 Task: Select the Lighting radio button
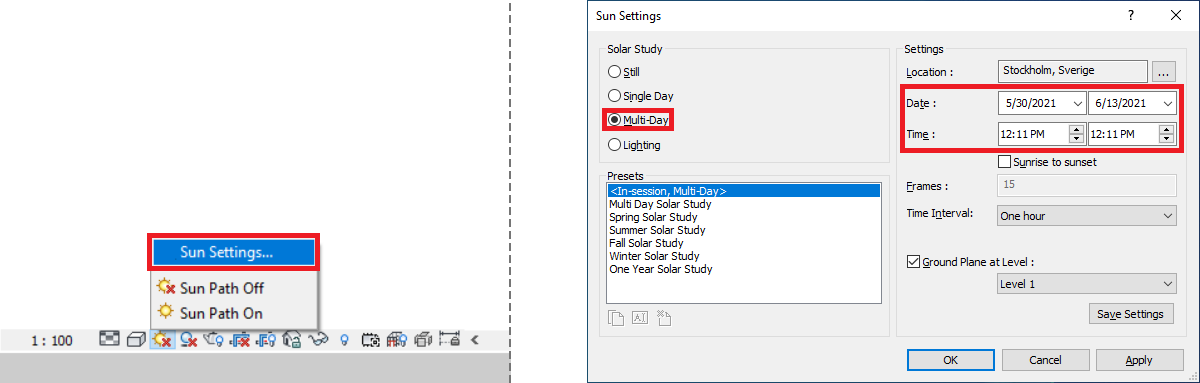pos(634,145)
